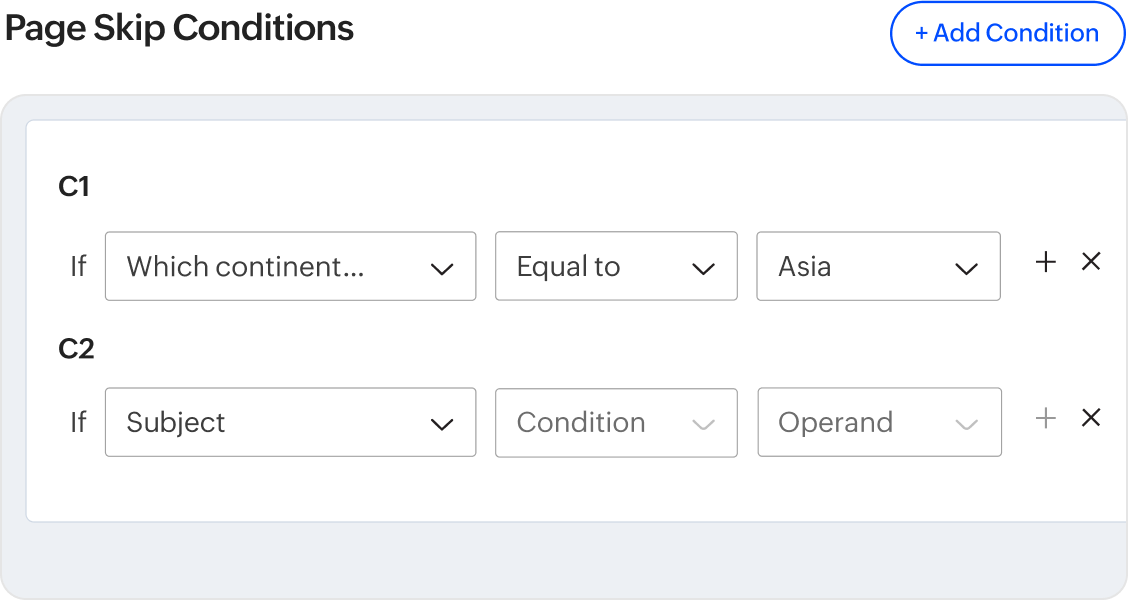Click the chevron on the Operand dropdown
1128x600 pixels.
966,423
